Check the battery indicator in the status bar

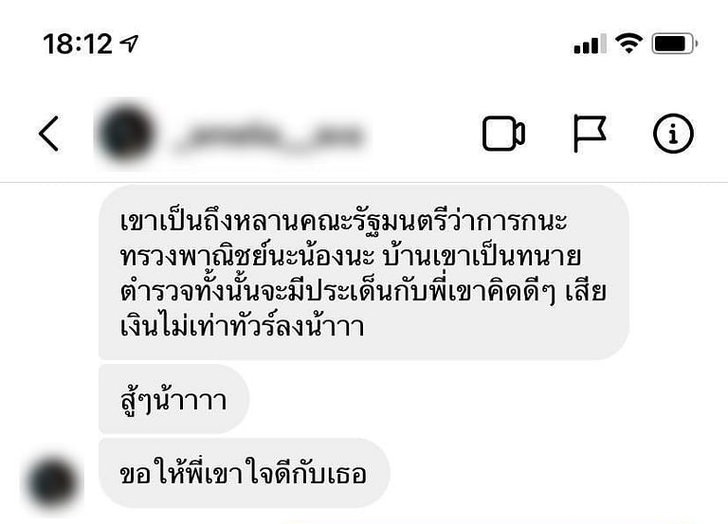tap(675, 45)
